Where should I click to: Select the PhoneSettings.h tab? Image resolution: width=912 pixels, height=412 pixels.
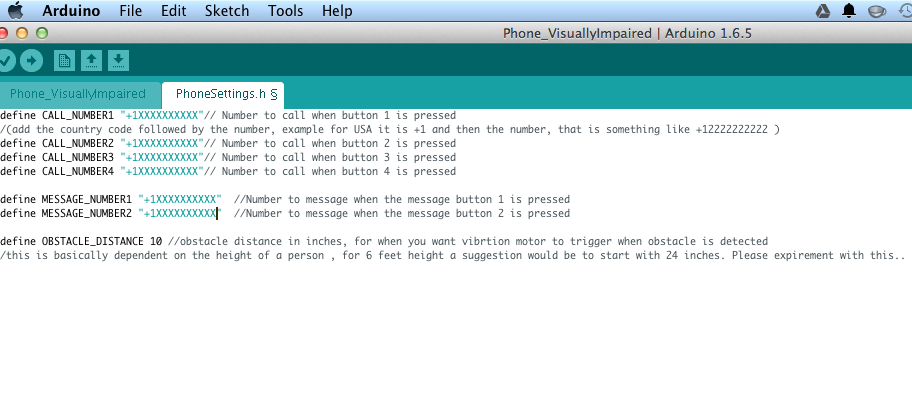tap(223, 94)
